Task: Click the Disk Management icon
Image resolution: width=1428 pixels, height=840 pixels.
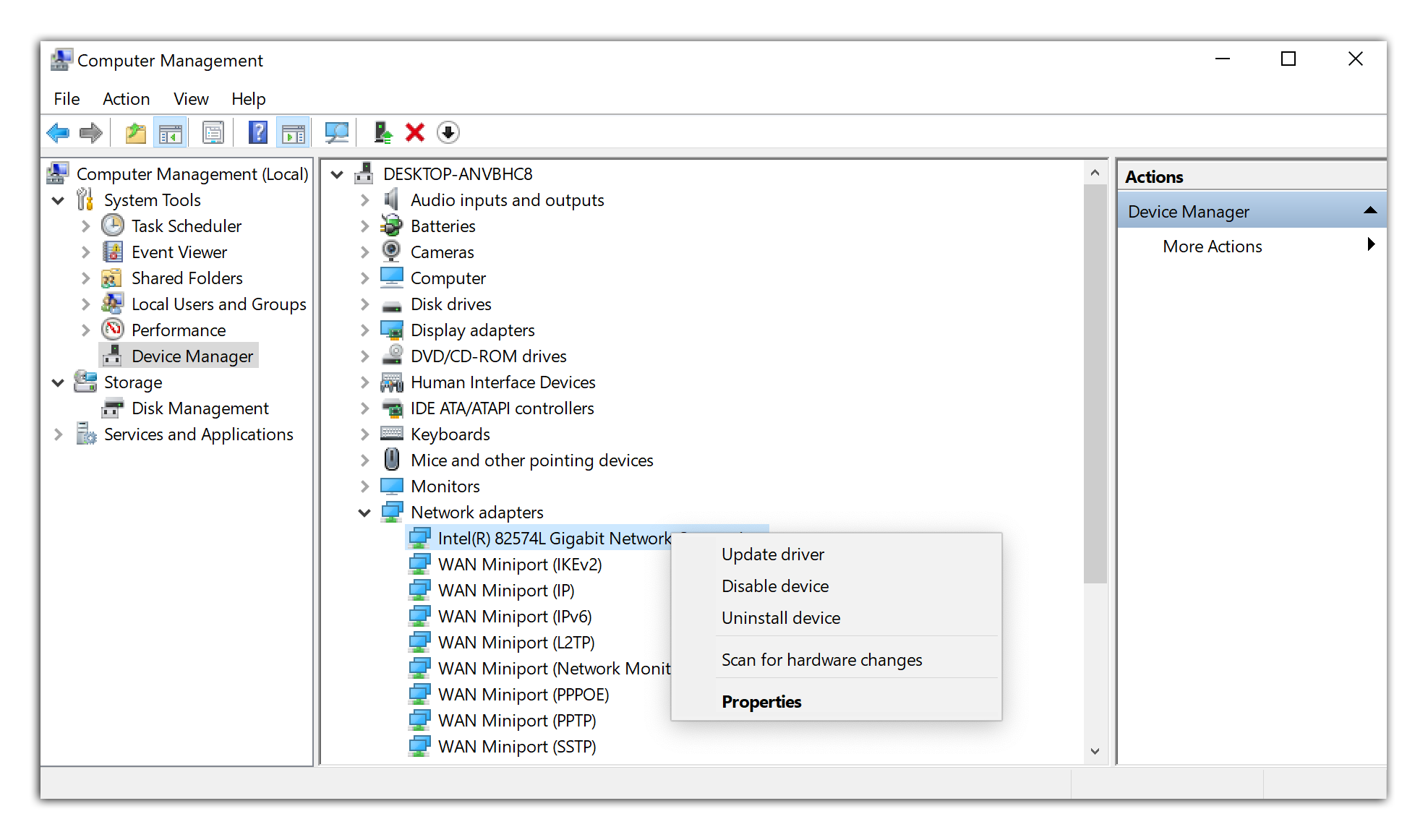Action: click(x=113, y=408)
